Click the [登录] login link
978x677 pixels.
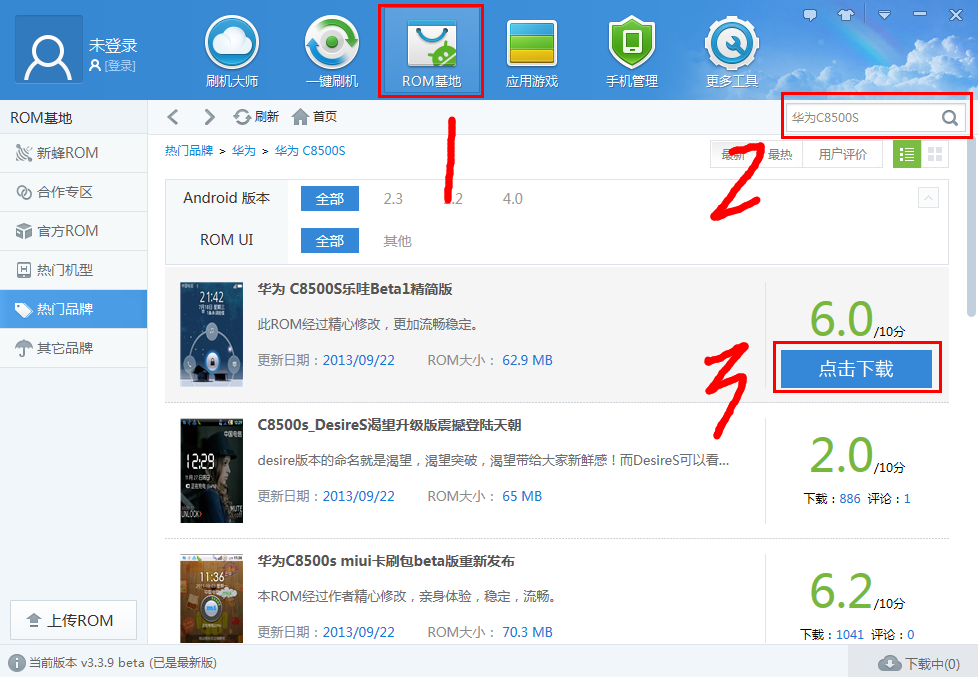(x=120, y=66)
